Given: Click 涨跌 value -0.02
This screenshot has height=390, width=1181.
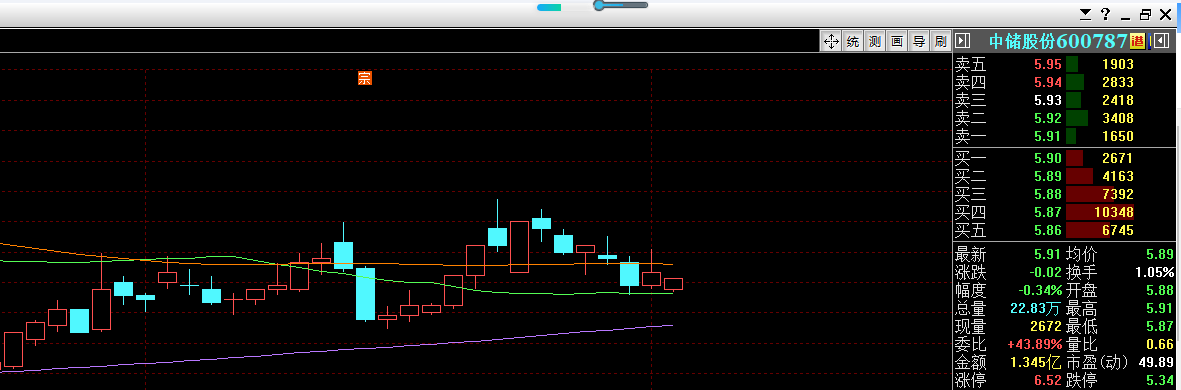Looking at the screenshot, I should (1045, 273).
